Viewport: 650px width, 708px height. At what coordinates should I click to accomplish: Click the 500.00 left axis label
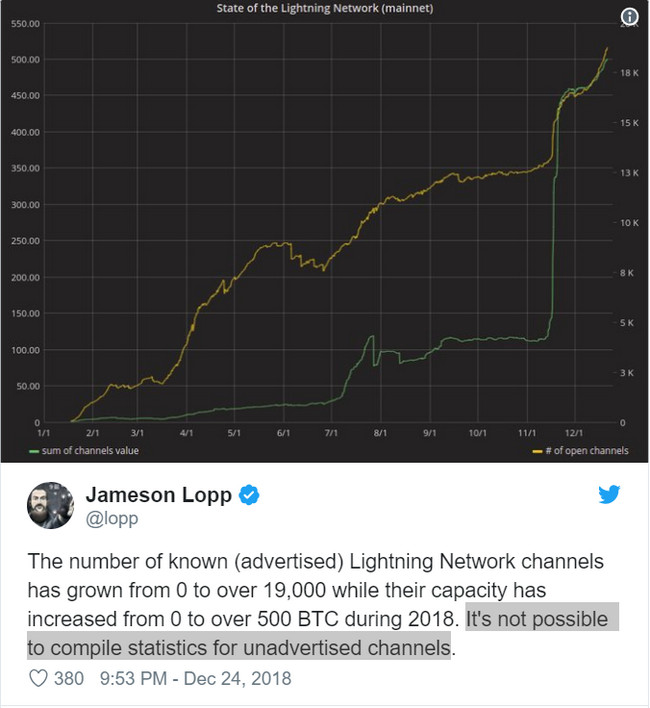[x=25, y=60]
